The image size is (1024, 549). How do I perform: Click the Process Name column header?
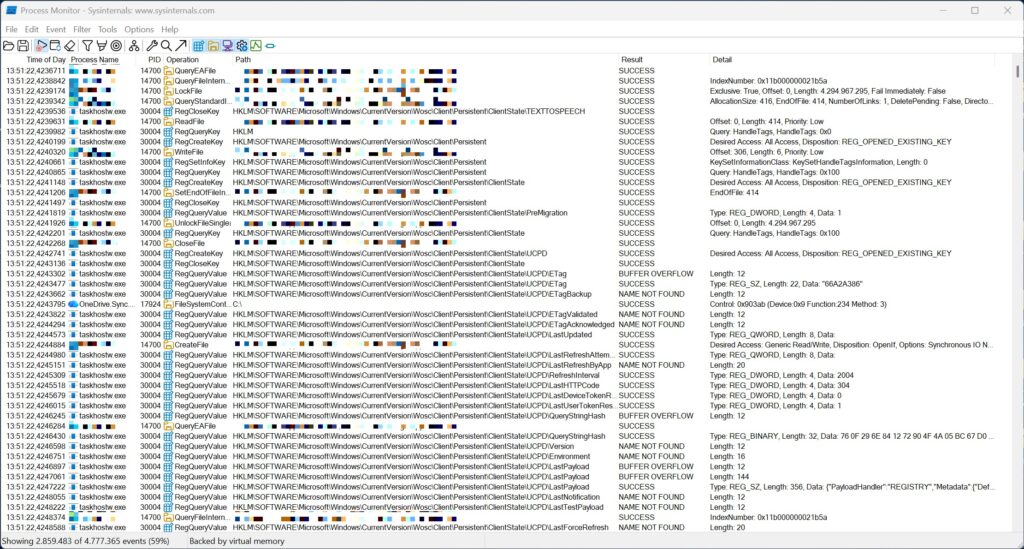95,59
